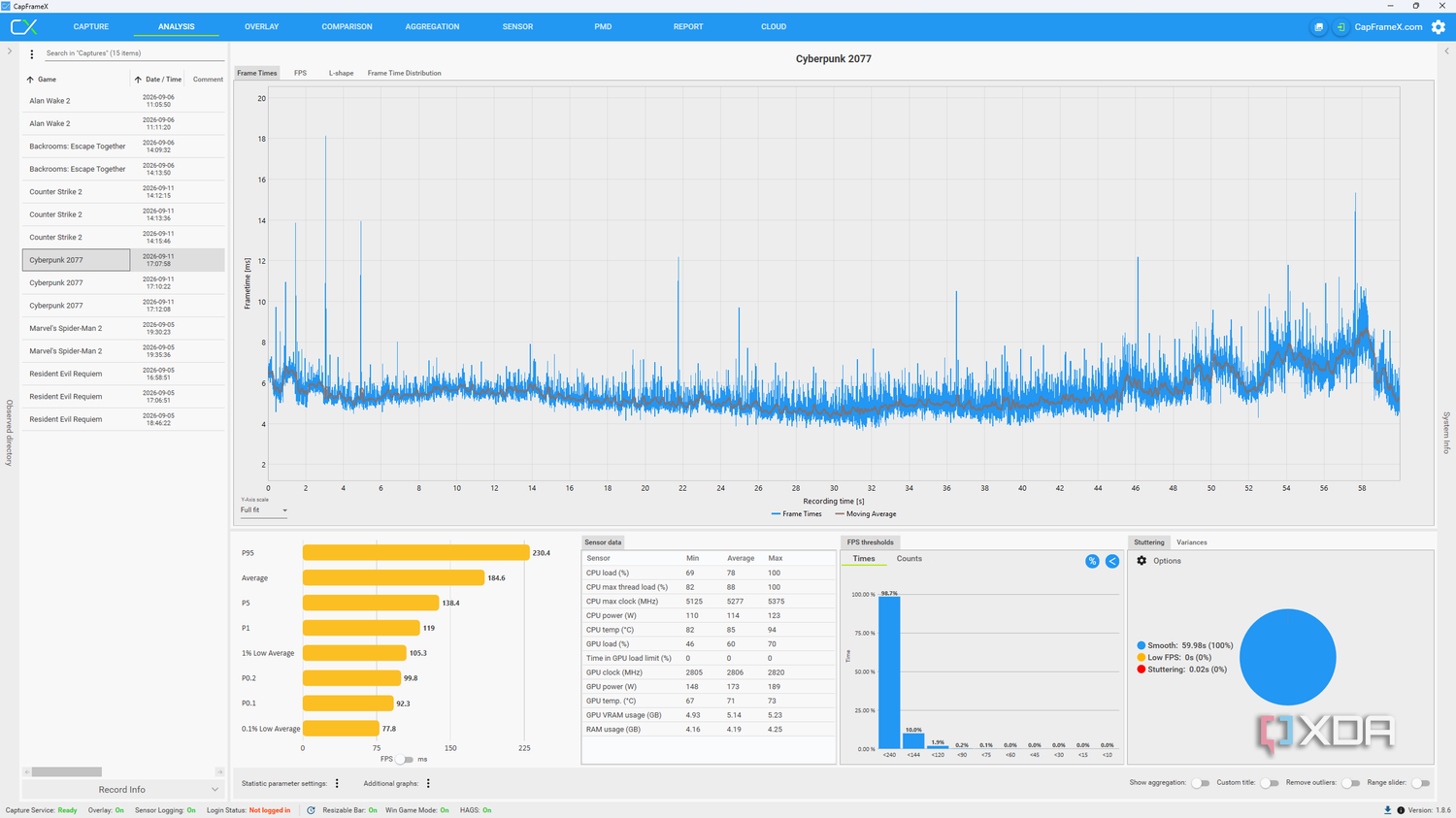Click the Low FPS orange legend dot

[x=1141, y=657]
